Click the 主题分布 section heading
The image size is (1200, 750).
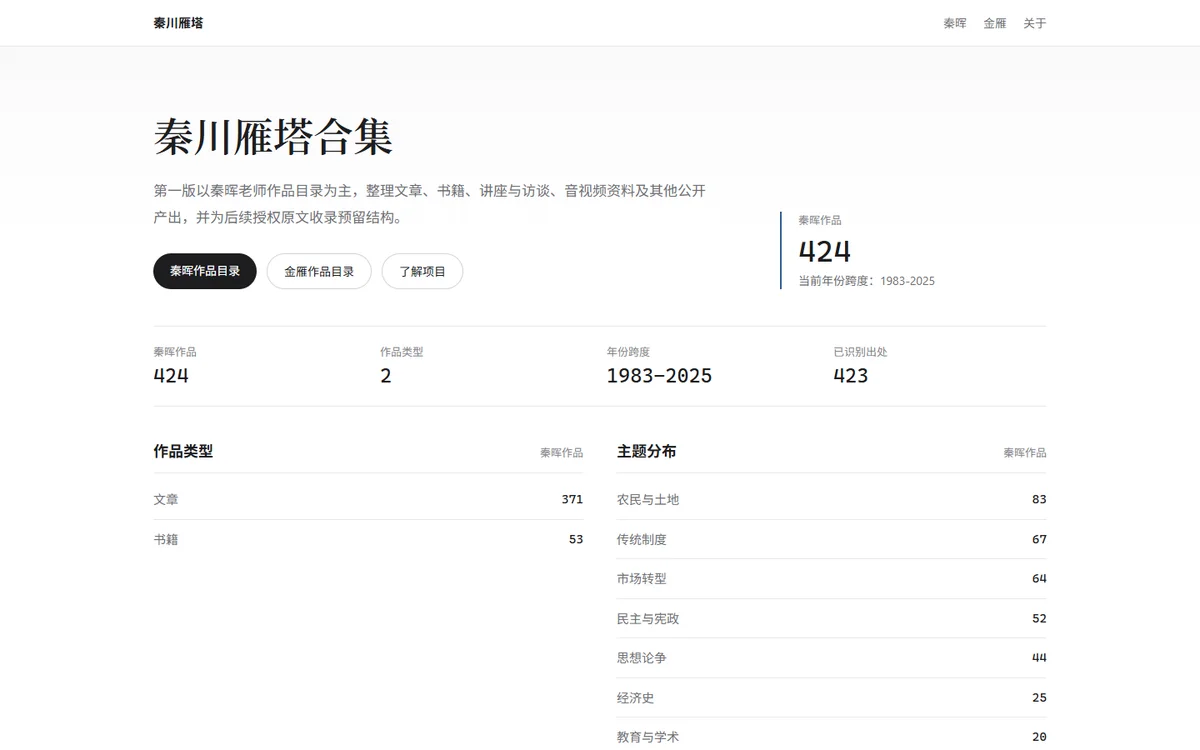pyautogui.click(x=647, y=451)
